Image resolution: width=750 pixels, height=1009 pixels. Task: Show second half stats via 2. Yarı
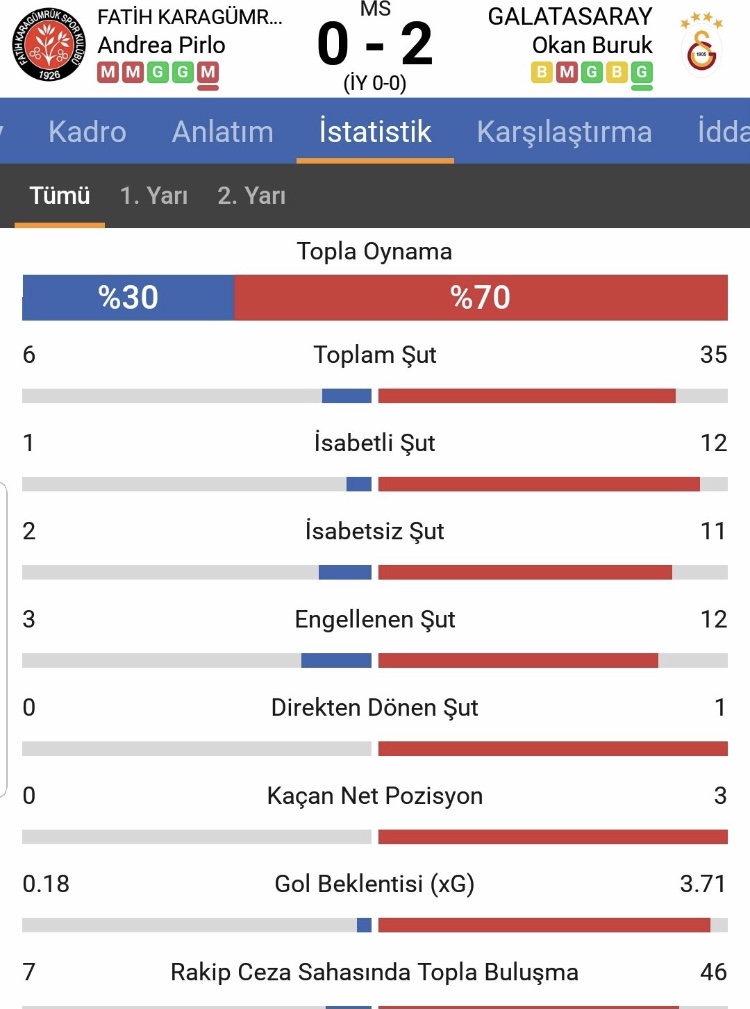tap(252, 196)
